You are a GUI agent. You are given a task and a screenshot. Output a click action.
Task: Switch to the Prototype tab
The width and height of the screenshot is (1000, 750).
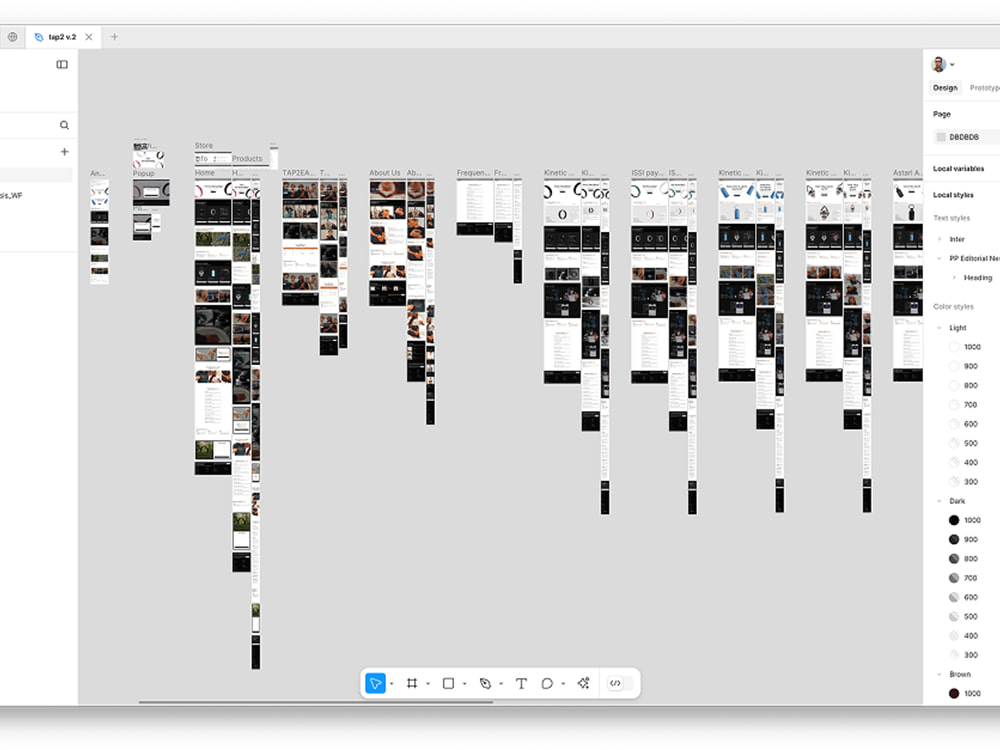[x=985, y=88]
